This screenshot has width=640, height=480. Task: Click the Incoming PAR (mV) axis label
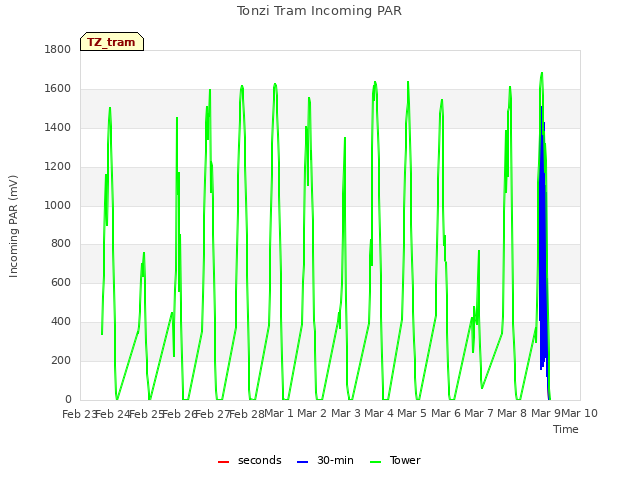click(x=13, y=227)
